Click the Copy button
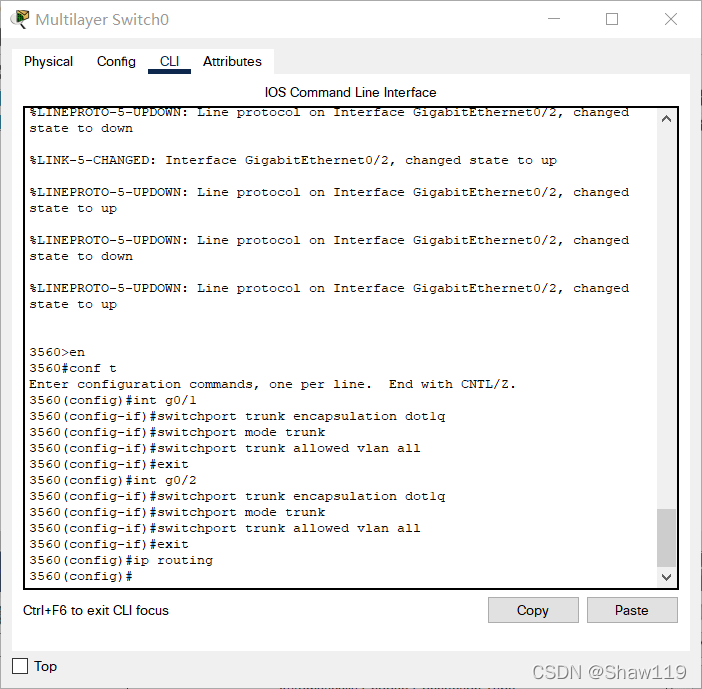 533,610
